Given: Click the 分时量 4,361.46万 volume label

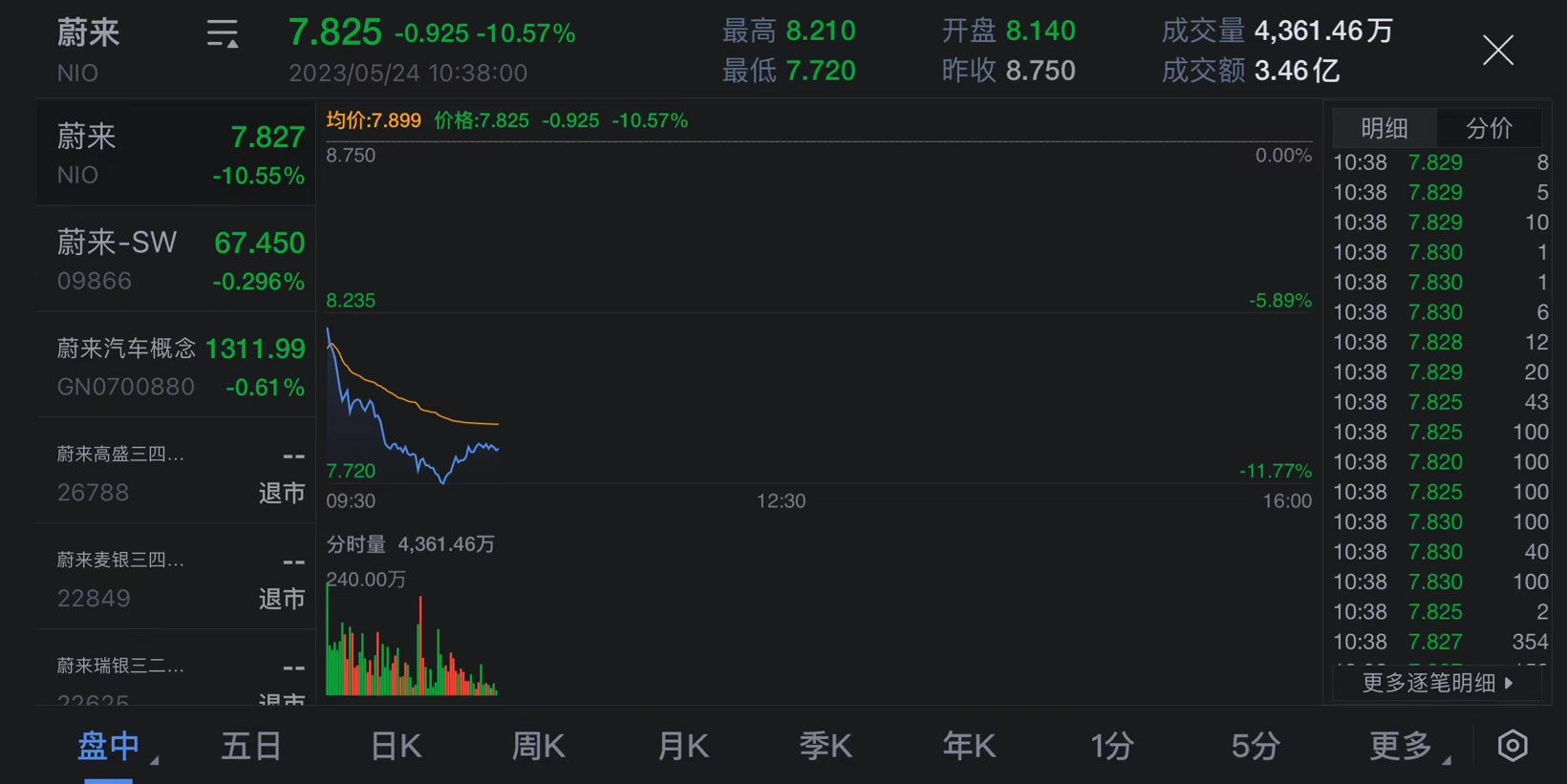Looking at the screenshot, I should coord(411,544).
